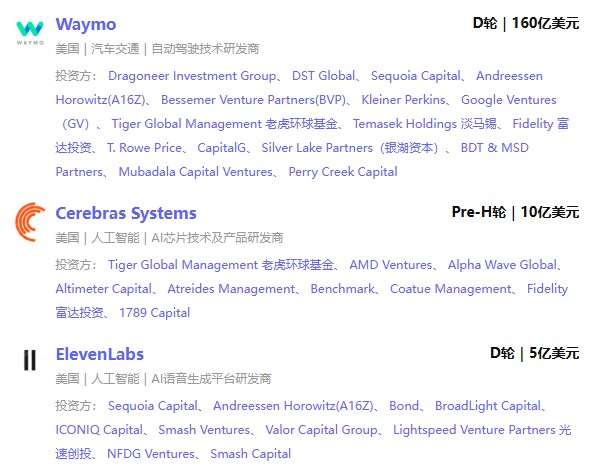
Task: Open the AMD Ventures investor link
Action: click(x=390, y=265)
